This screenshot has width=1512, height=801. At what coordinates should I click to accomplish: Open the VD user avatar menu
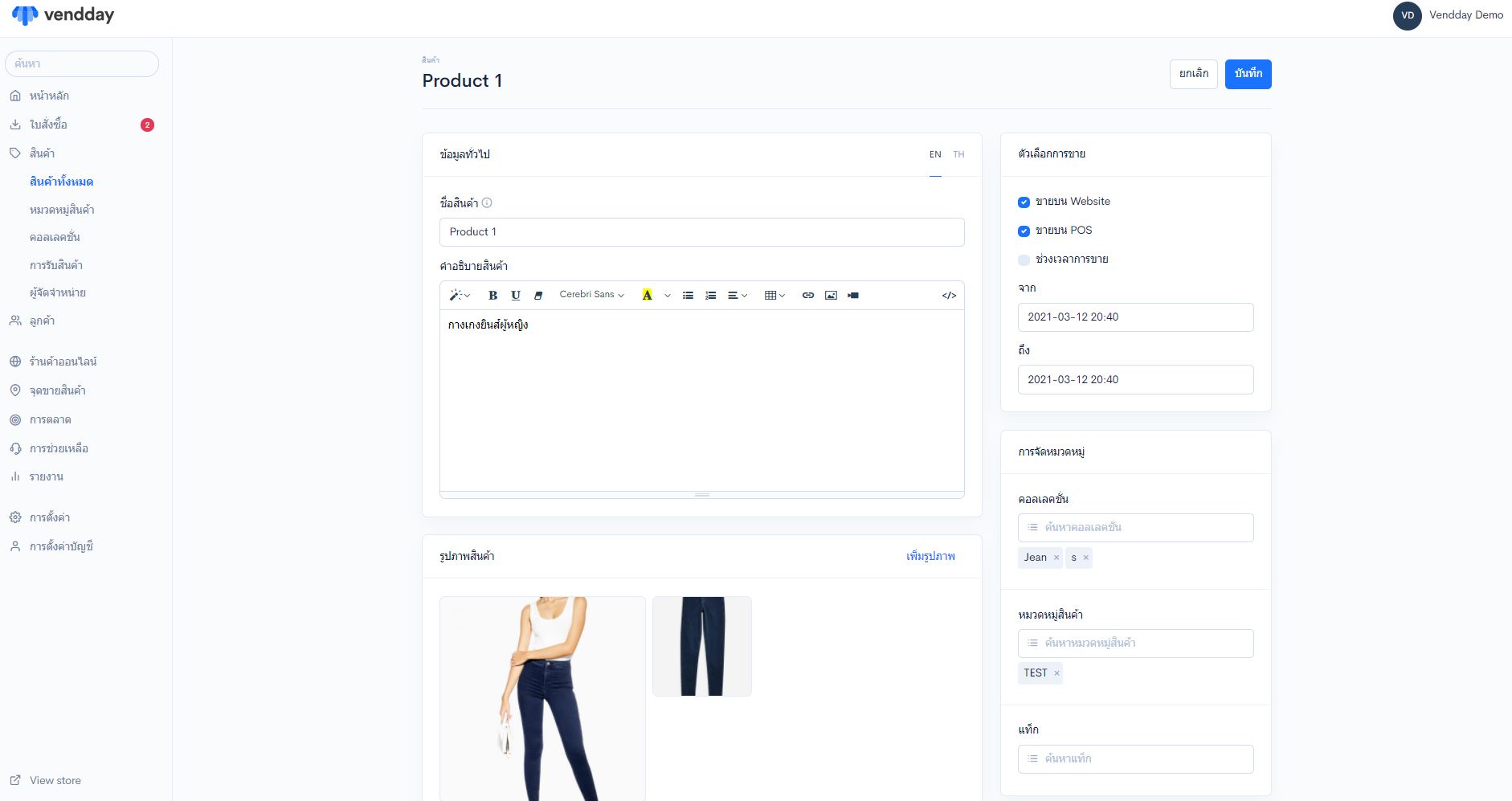pos(1407,15)
